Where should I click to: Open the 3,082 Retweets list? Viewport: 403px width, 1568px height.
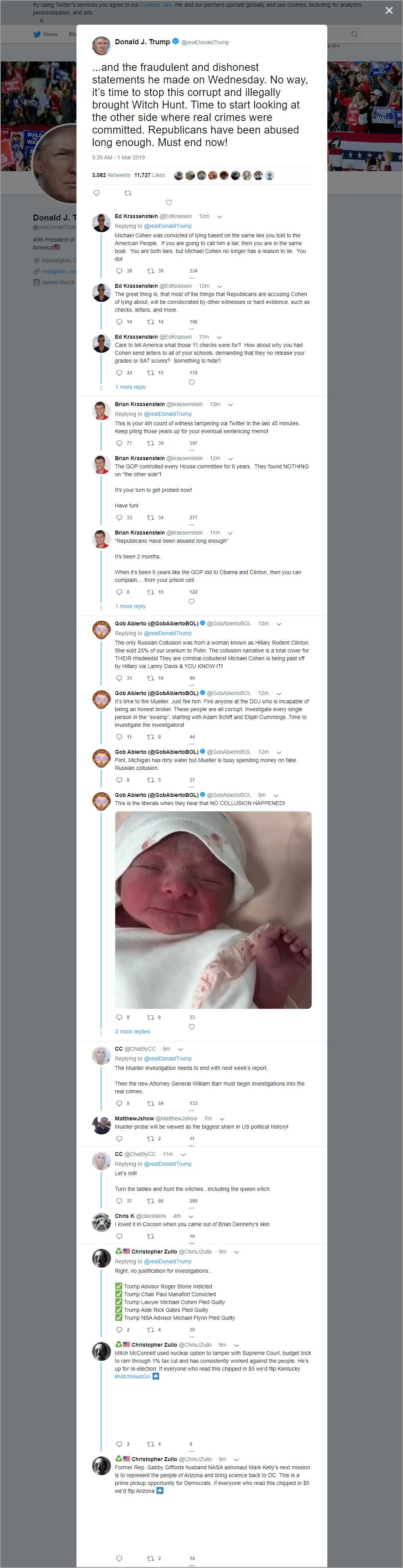pyautogui.click(x=111, y=175)
